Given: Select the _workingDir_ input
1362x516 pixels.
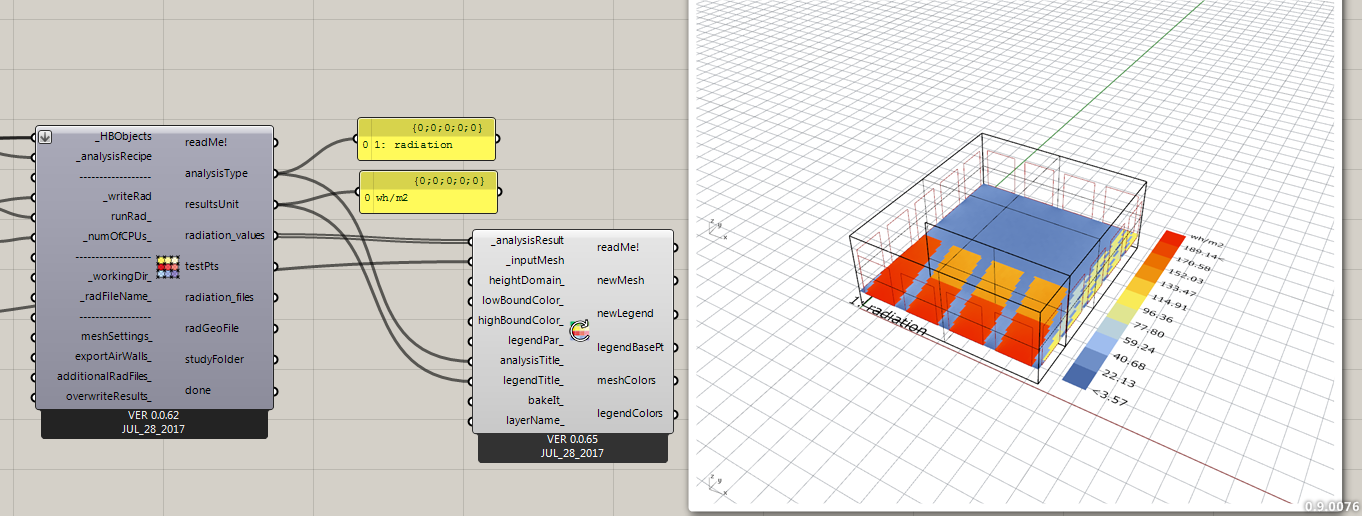Looking at the screenshot, I should [119, 277].
